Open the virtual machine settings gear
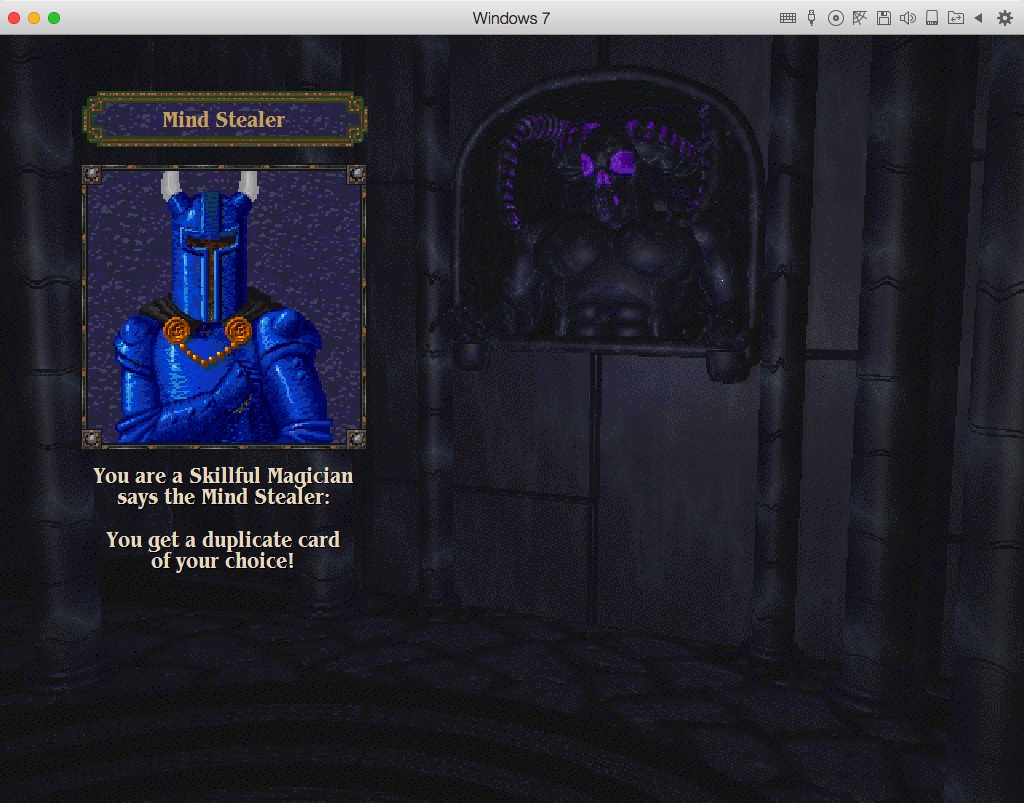 tap(1004, 18)
